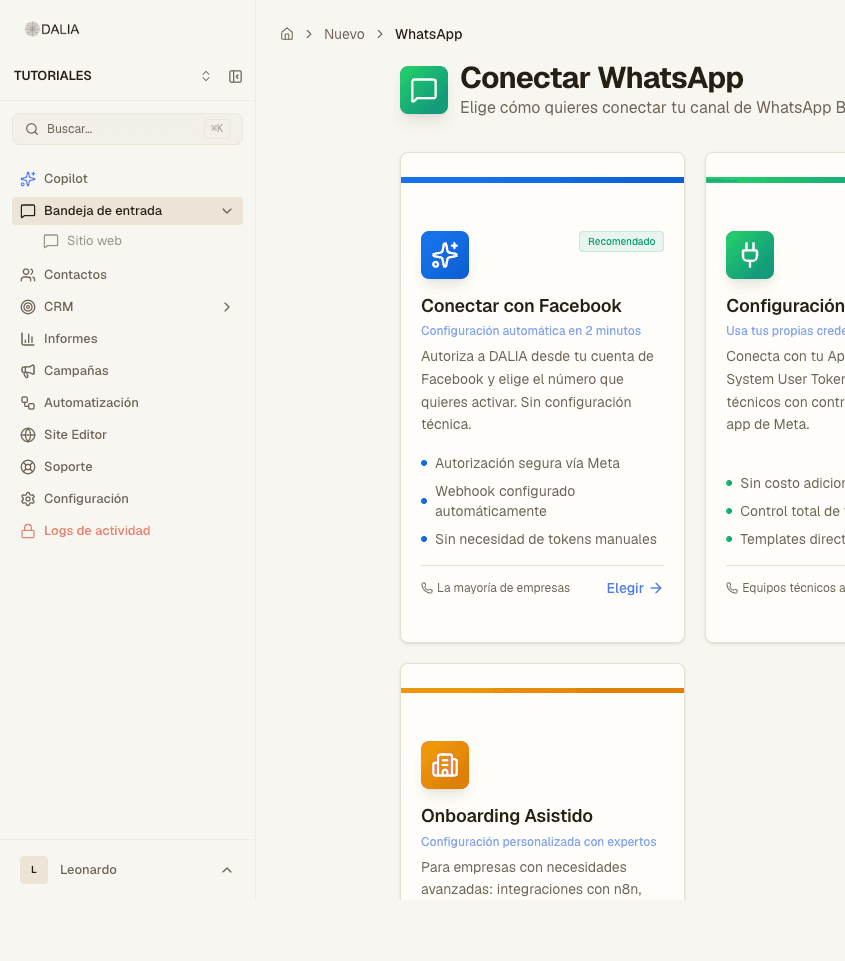This screenshot has width=845, height=961.
Task: Click the CRM target icon
Action: [x=28, y=306]
